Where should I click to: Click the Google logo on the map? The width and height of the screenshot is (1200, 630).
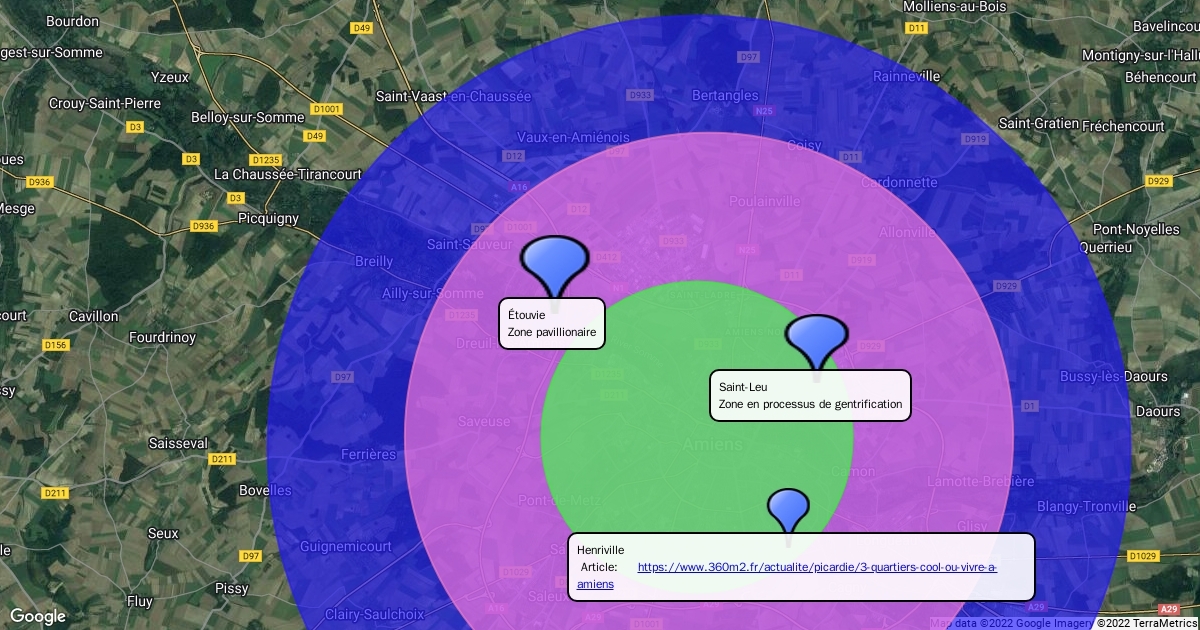(x=38, y=616)
